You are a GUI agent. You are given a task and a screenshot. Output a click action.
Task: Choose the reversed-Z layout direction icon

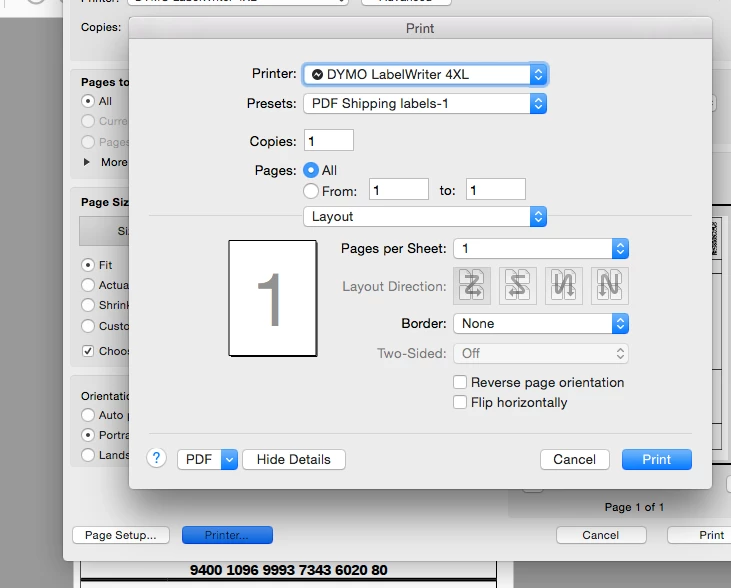coord(517,286)
